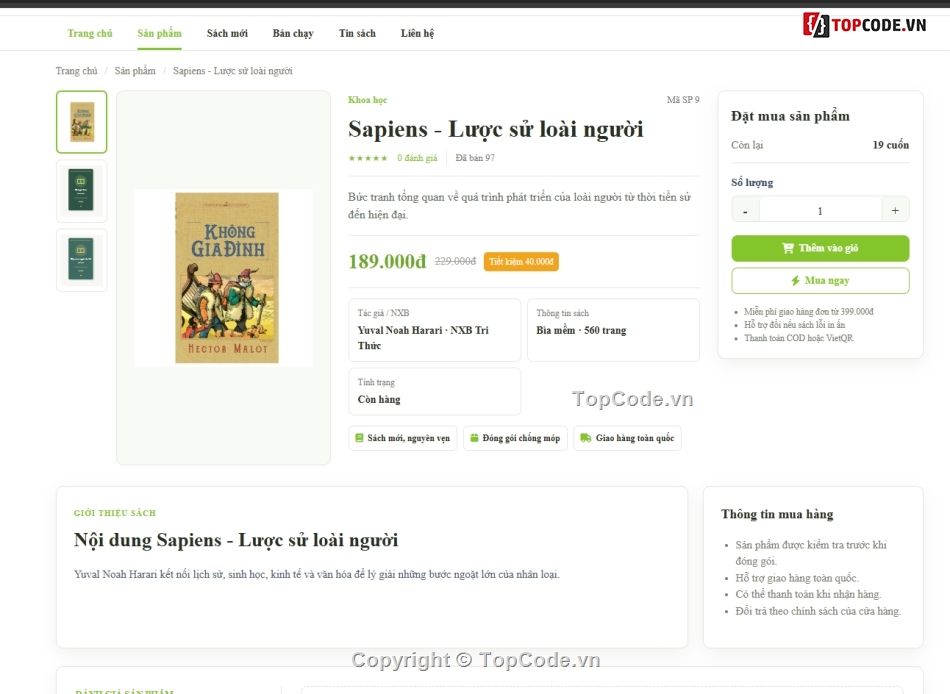Open the Khoa học category link
Image resolution: width=950 pixels, height=694 pixels.
[x=368, y=100]
